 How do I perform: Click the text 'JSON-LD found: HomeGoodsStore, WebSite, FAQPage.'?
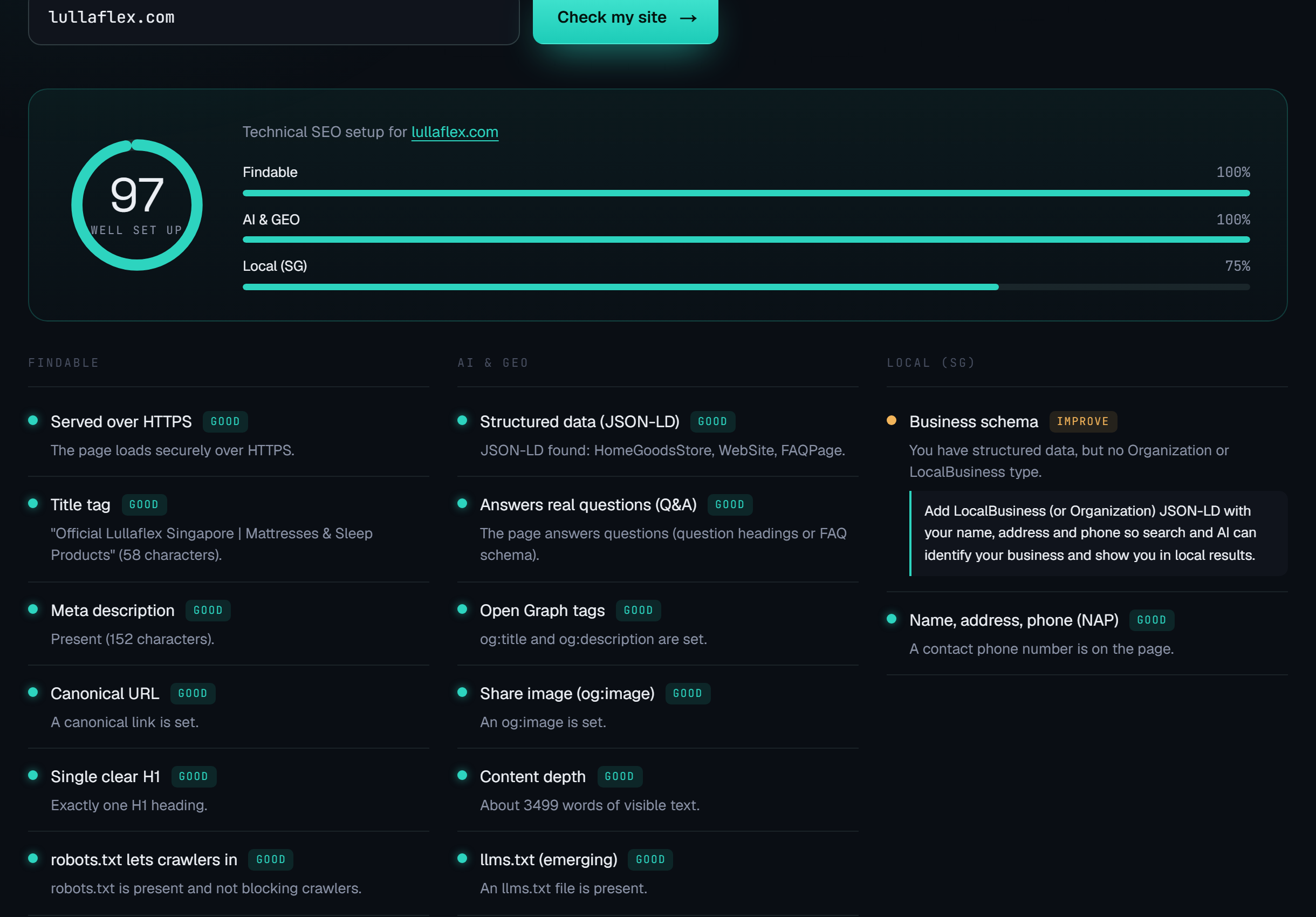663,450
